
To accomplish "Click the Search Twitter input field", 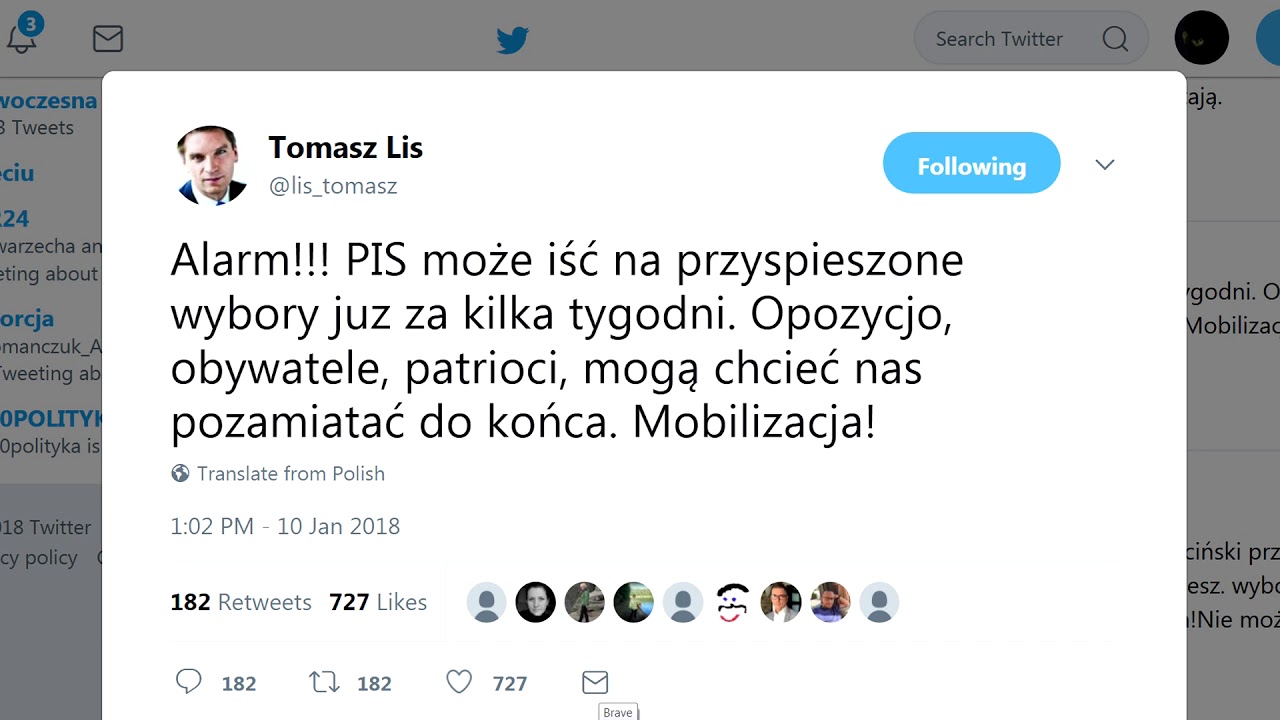I will [1010, 39].
